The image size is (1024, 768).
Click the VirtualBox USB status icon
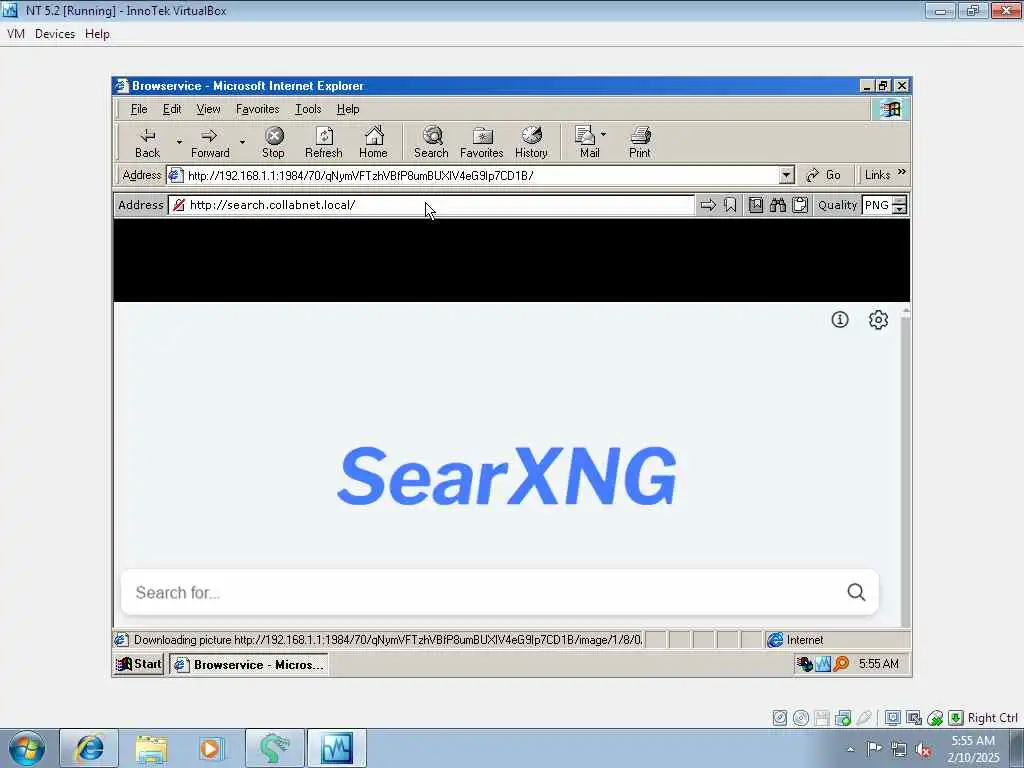point(864,718)
